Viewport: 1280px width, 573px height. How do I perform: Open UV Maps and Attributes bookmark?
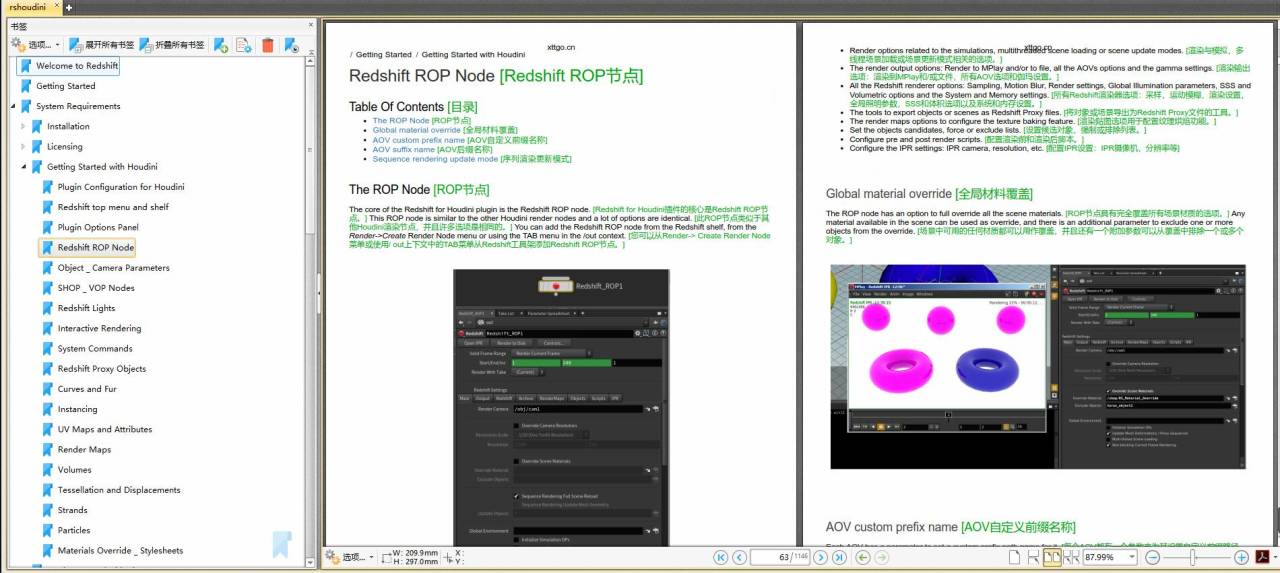(104, 429)
